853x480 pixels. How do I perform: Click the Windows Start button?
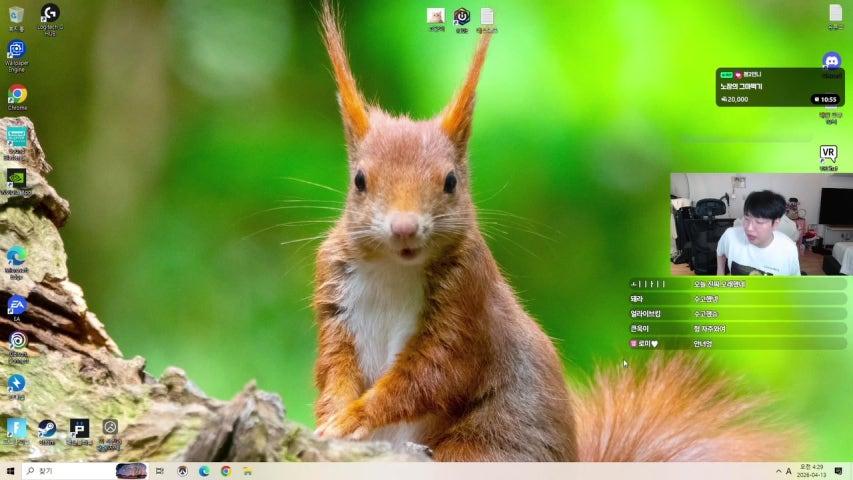coord(10,471)
